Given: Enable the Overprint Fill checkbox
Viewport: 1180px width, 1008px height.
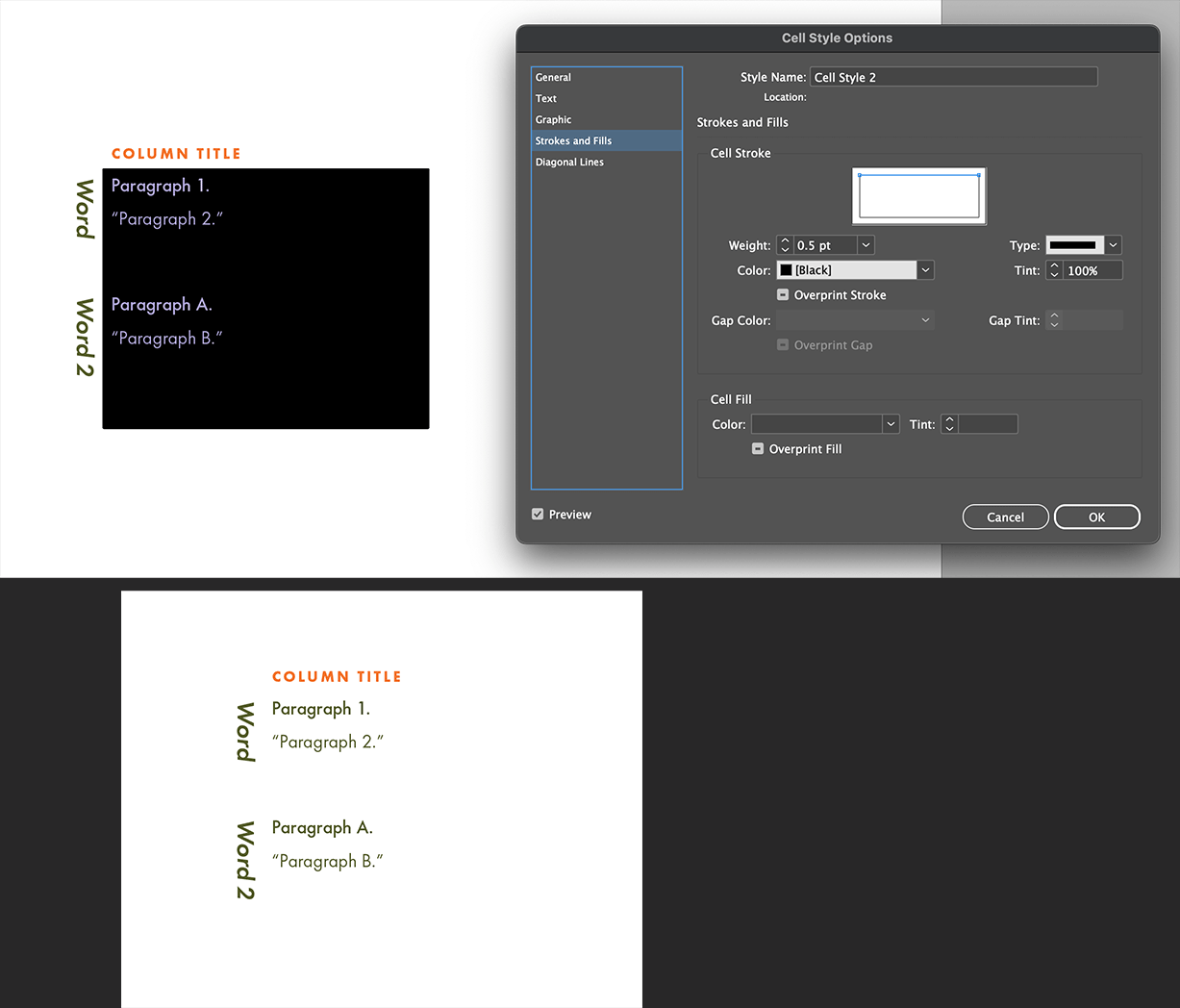Looking at the screenshot, I should [x=757, y=449].
